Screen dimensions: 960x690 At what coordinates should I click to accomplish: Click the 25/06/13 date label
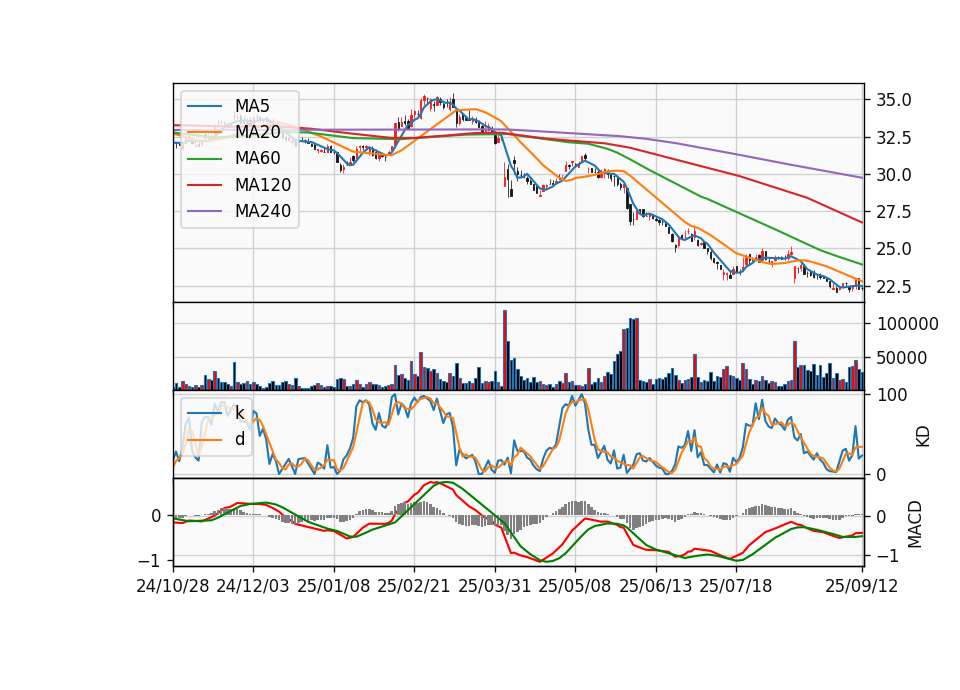(x=656, y=586)
